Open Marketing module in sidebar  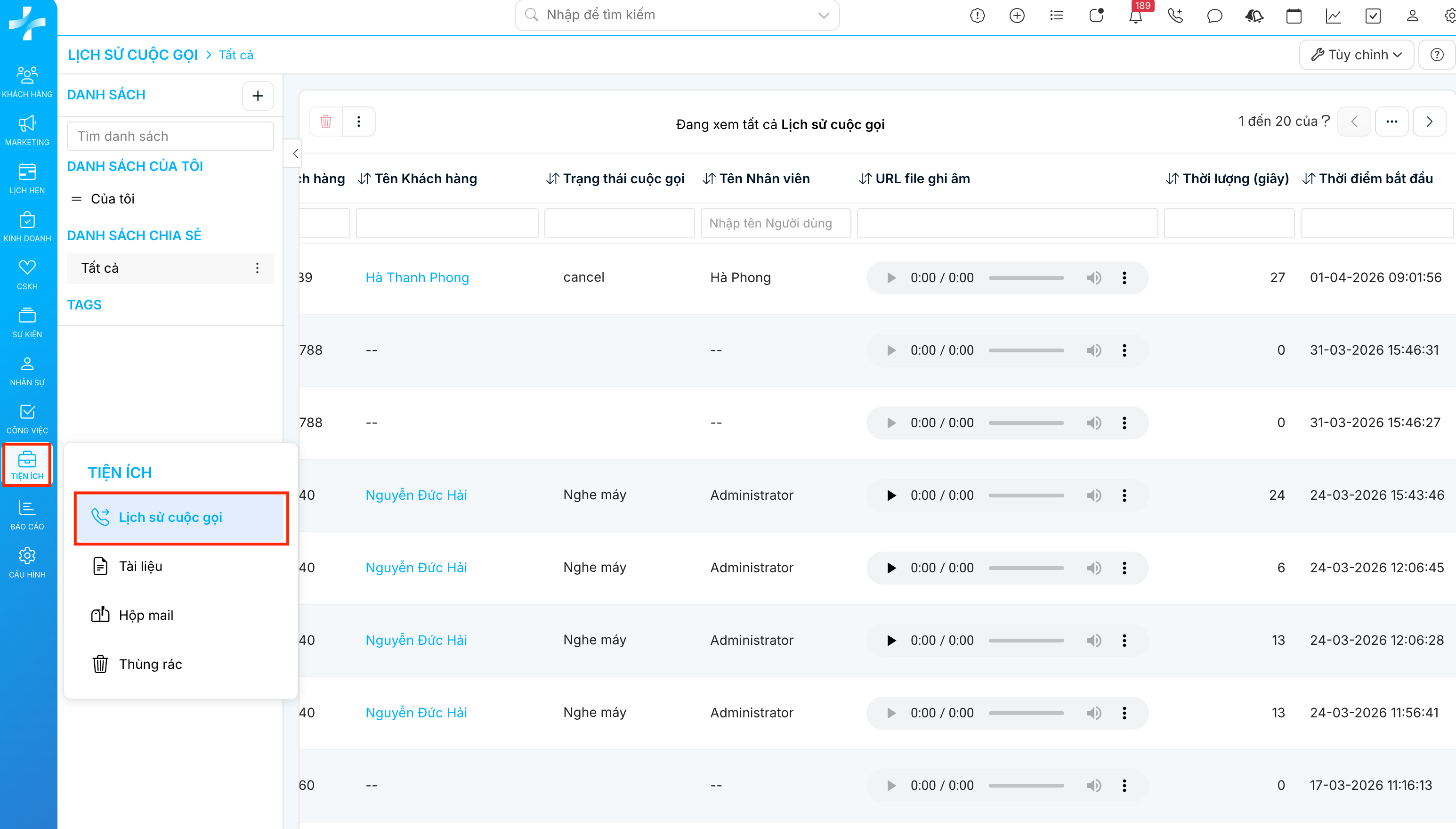[x=27, y=130]
